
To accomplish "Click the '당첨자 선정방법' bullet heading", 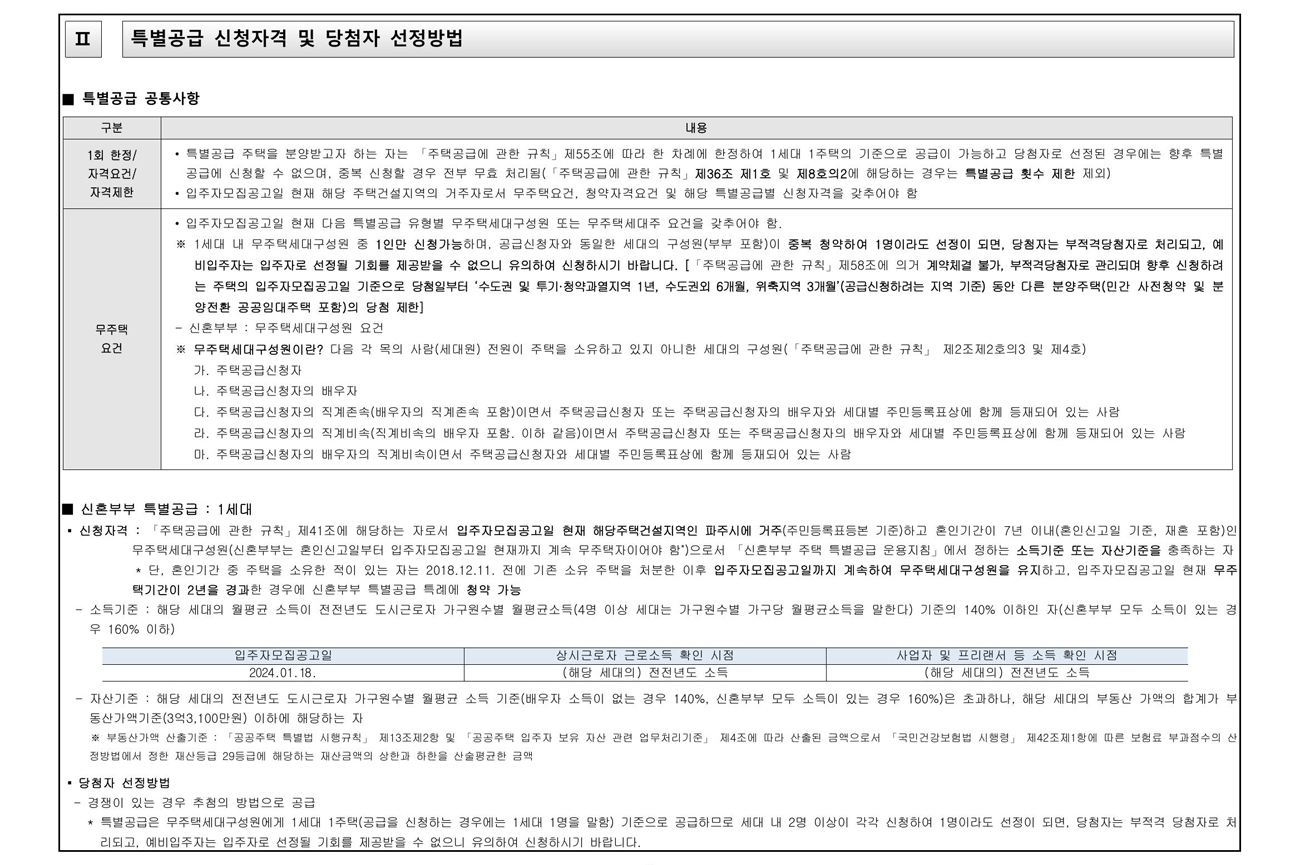I will (123, 782).
